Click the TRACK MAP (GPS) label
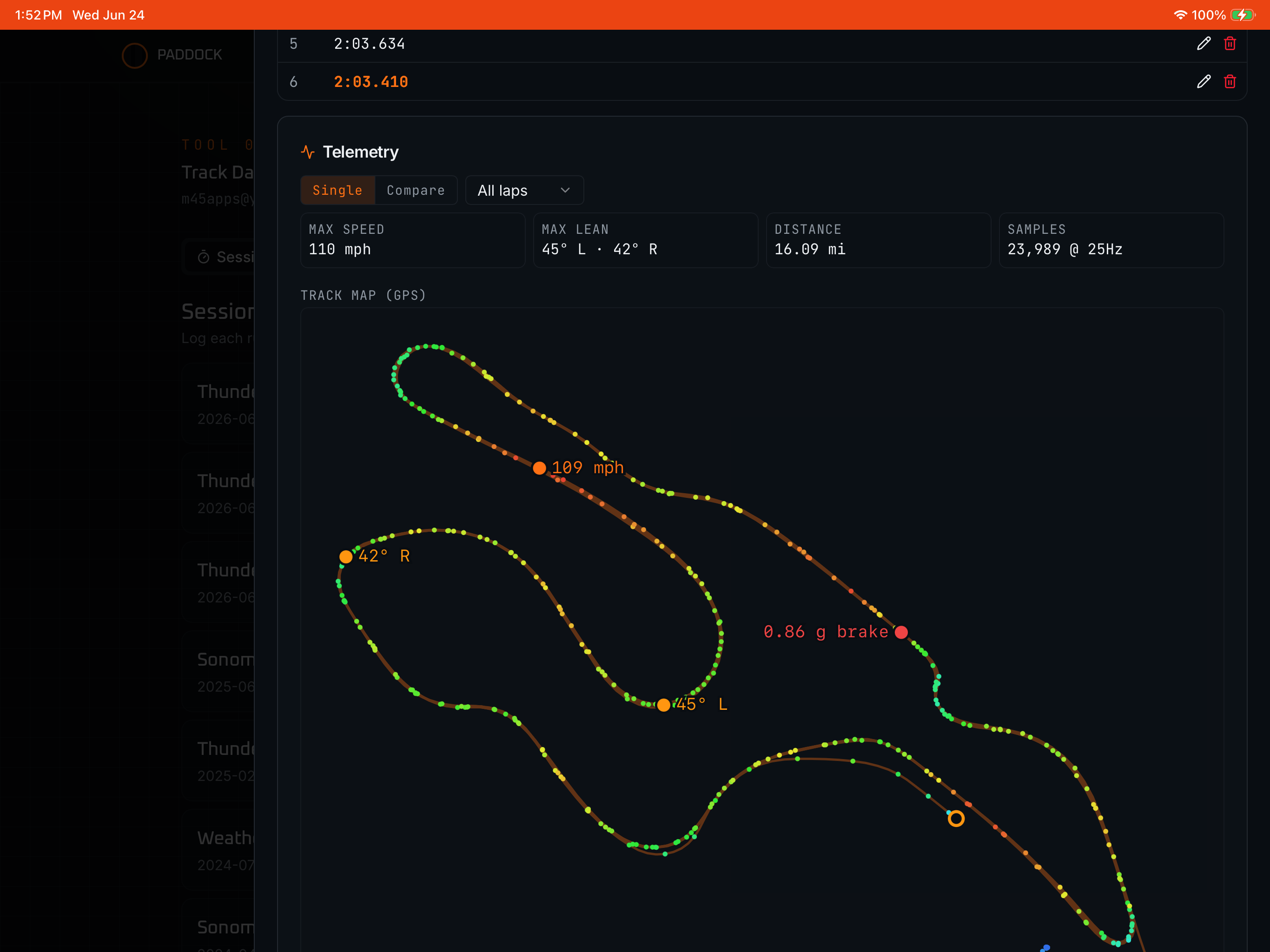 pos(364,295)
